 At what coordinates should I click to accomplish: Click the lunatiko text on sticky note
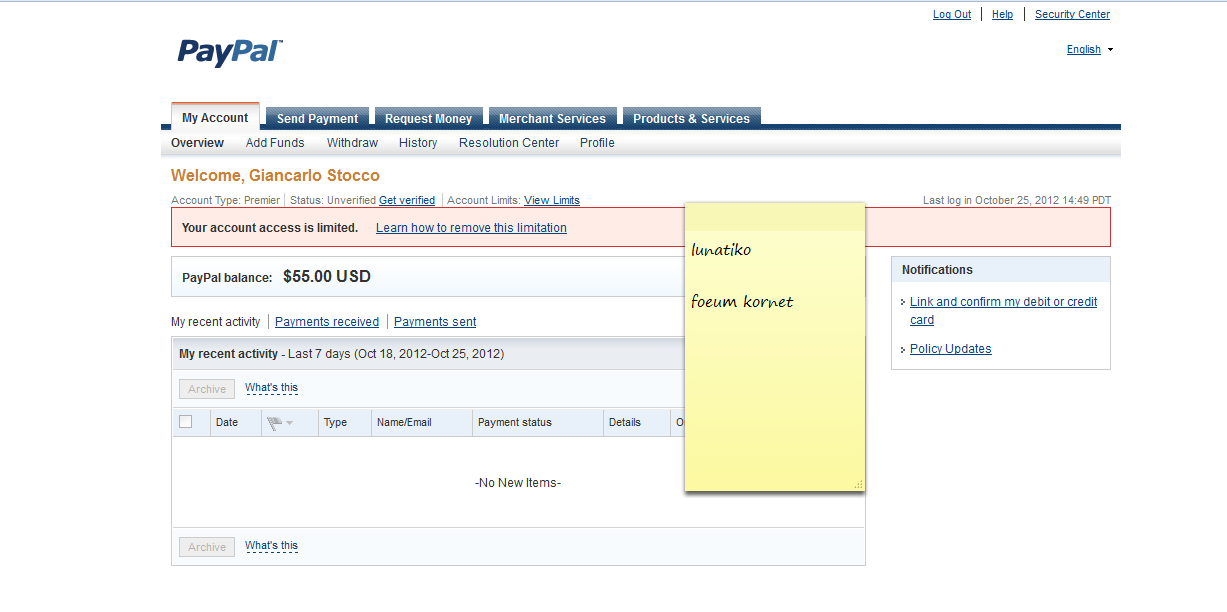tap(721, 250)
